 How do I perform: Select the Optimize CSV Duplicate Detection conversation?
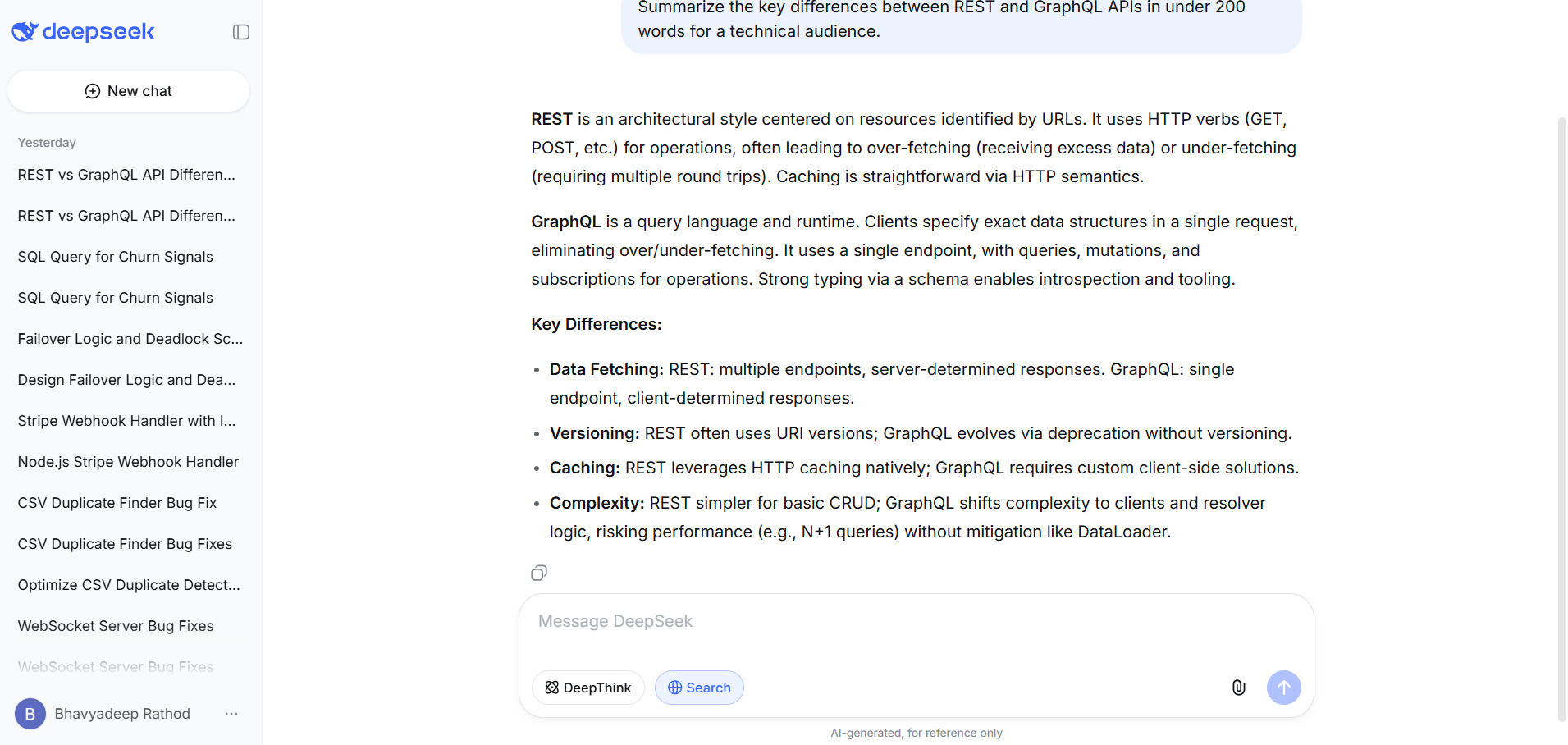click(x=128, y=584)
